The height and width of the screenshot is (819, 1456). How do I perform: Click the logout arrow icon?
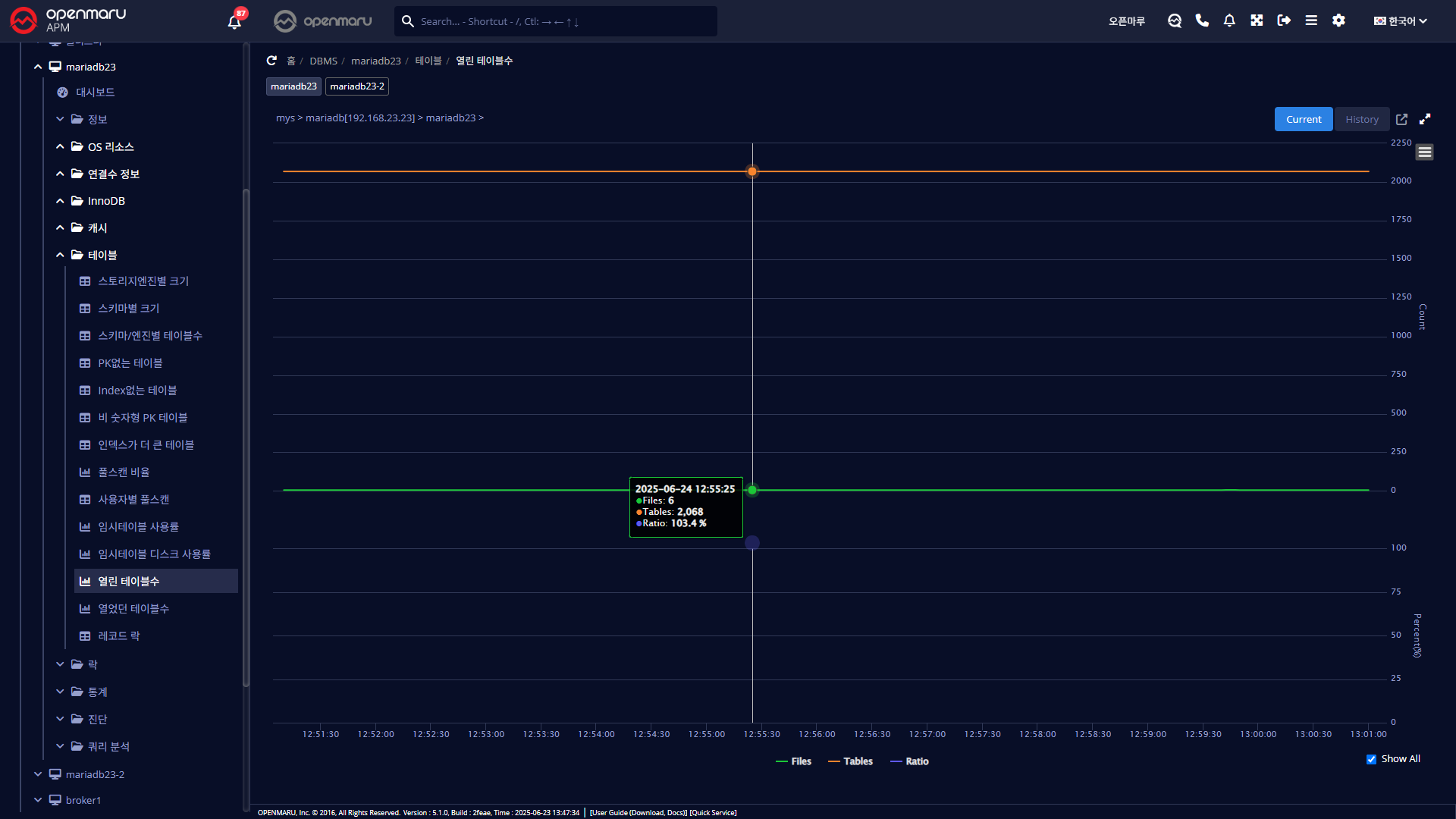(1284, 20)
